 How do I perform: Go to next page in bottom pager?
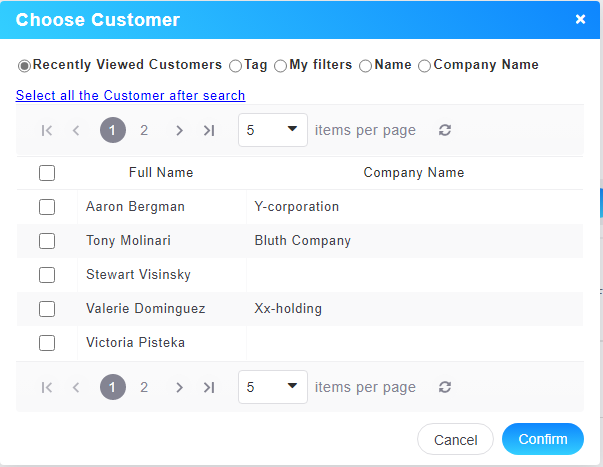pos(178,387)
